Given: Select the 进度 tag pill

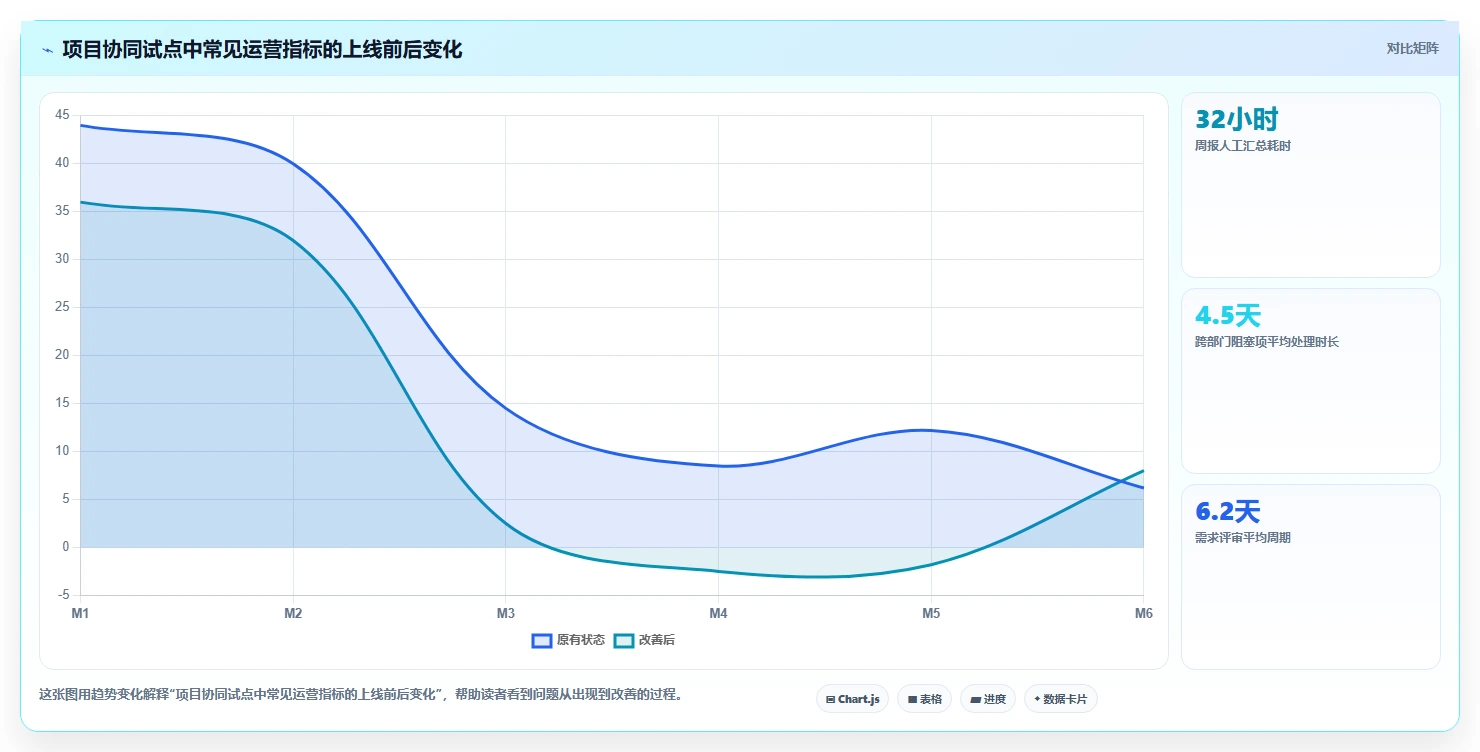Looking at the screenshot, I should pyautogui.click(x=988, y=699).
